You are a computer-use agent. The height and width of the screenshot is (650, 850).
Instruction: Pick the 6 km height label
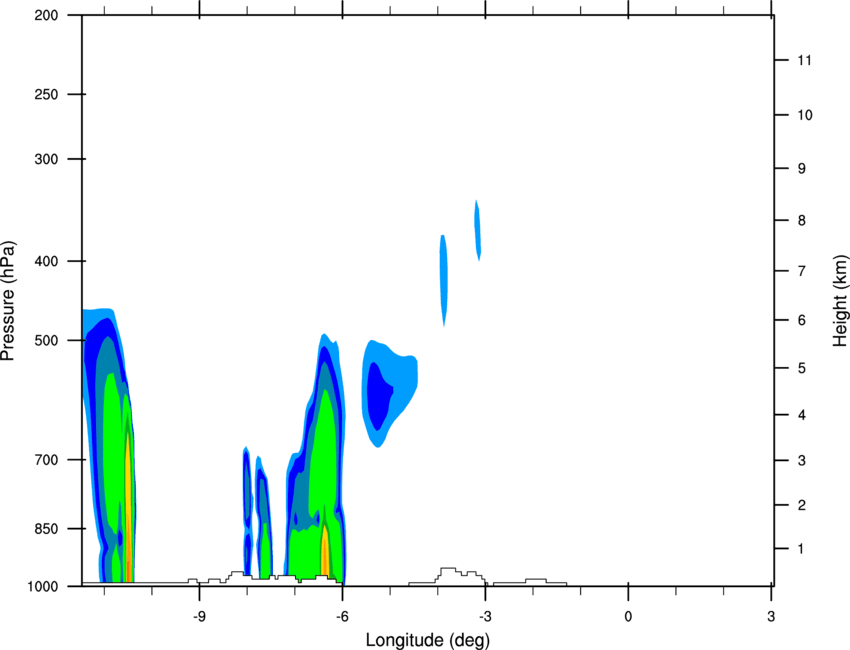coord(802,320)
